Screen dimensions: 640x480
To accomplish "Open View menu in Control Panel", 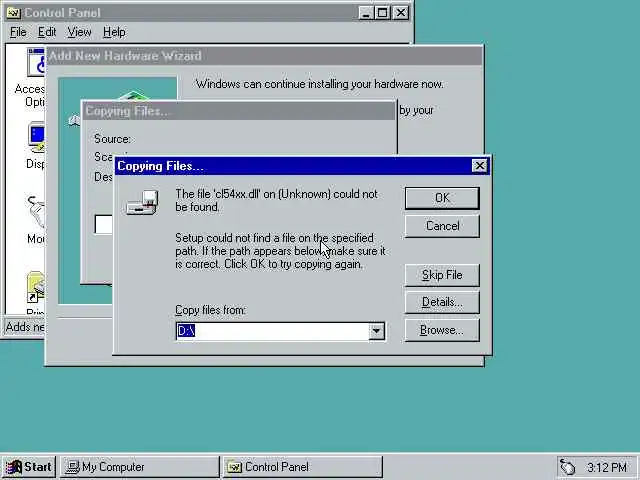I will pyautogui.click(x=79, y=32).
